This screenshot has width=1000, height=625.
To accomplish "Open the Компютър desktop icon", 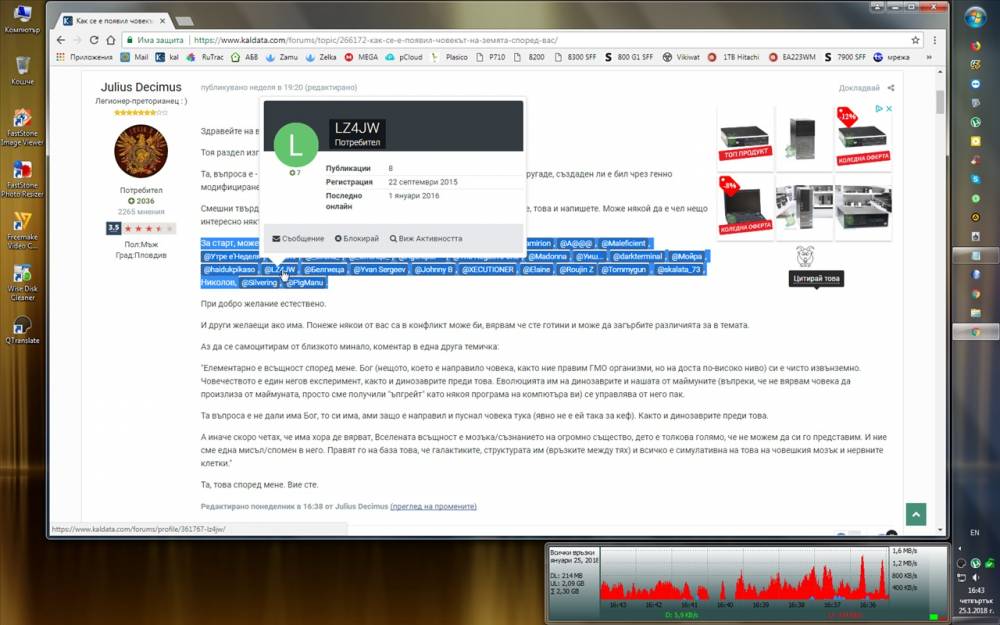I will pyautogui.click(x=22, y=19).
